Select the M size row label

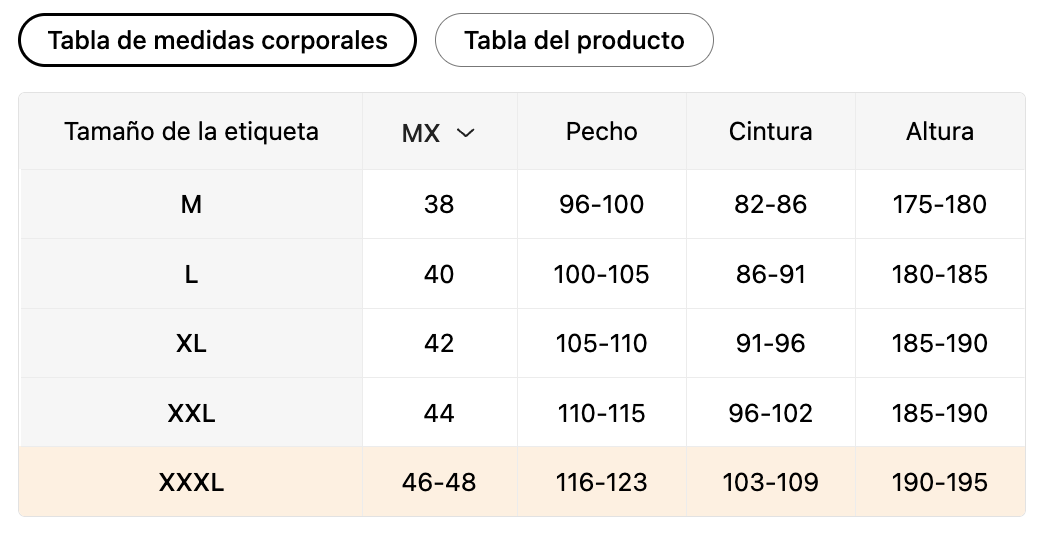pyautogui.click(x=191, y=205)
